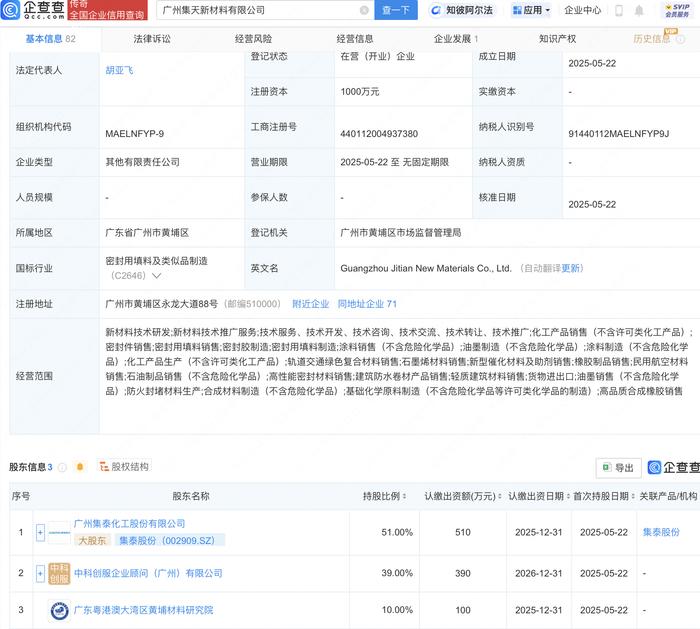Switch to 知识产权 tab
700x629 pixels.
tap(557, 39)
